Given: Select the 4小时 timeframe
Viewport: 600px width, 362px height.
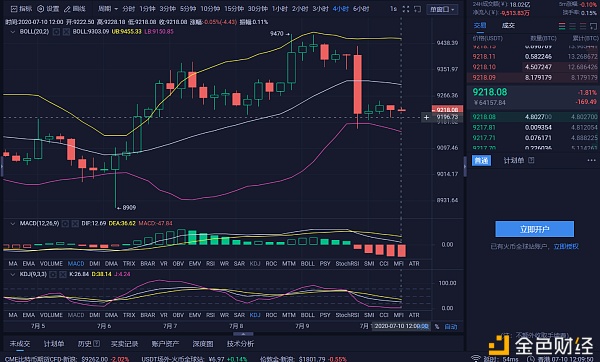Looking at the screenshot, I should pos(341,8).
